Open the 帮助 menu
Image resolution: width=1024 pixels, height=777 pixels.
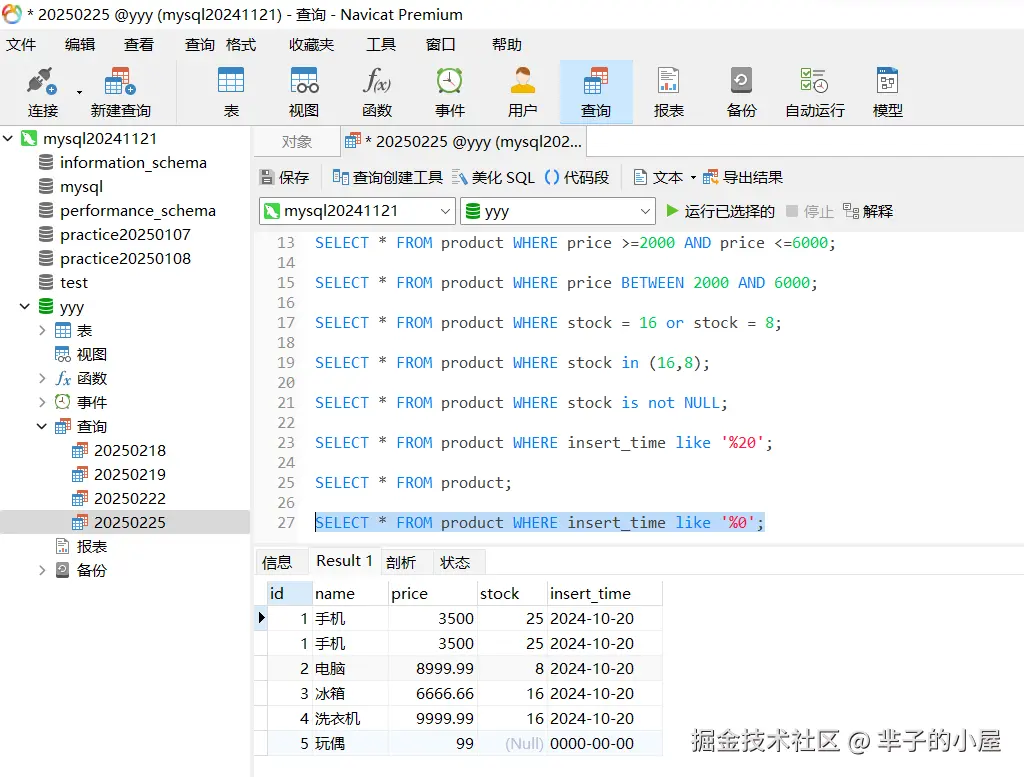(x=507, y=44)
